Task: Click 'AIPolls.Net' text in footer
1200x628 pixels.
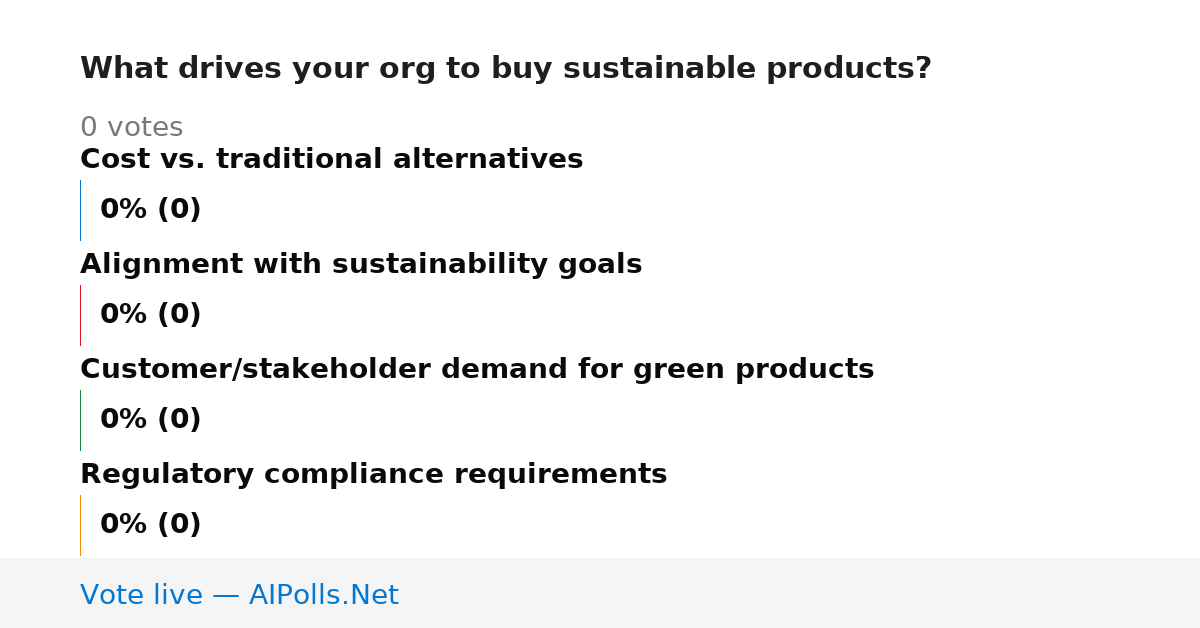Action: [x=323, y=595]
